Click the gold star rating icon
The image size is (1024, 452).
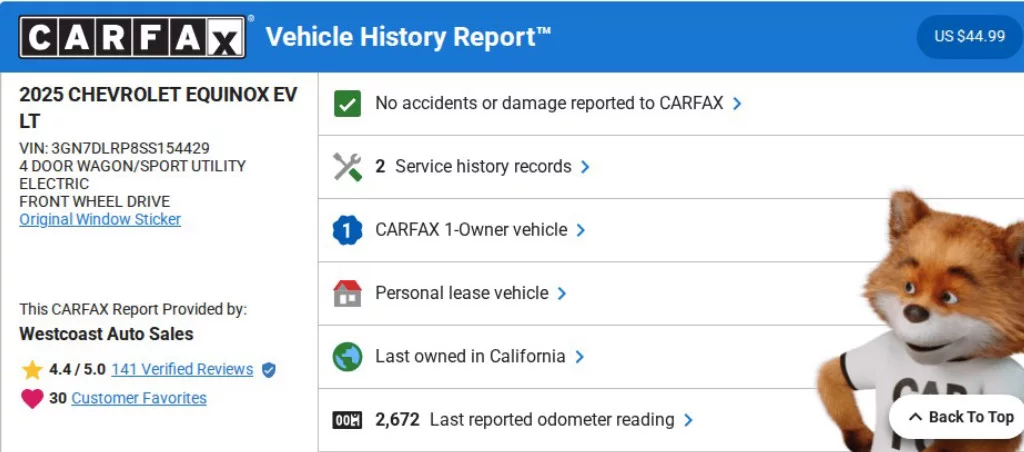tap(32, 370)
